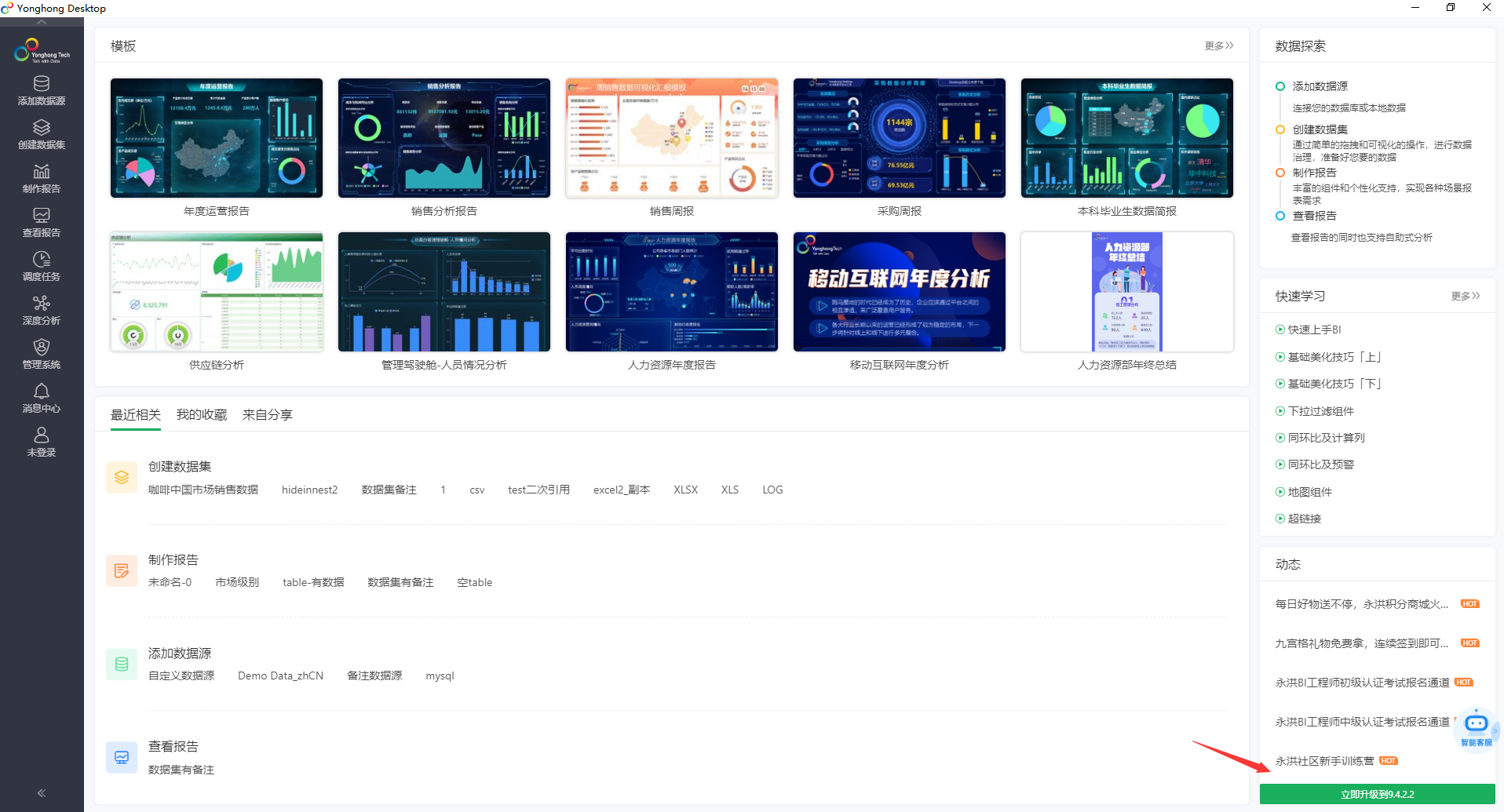The height and width of the screenshot is (812, 1504).
Task: Click the 立即升级到9.4.2.2 button
Action: [1378, 794]
